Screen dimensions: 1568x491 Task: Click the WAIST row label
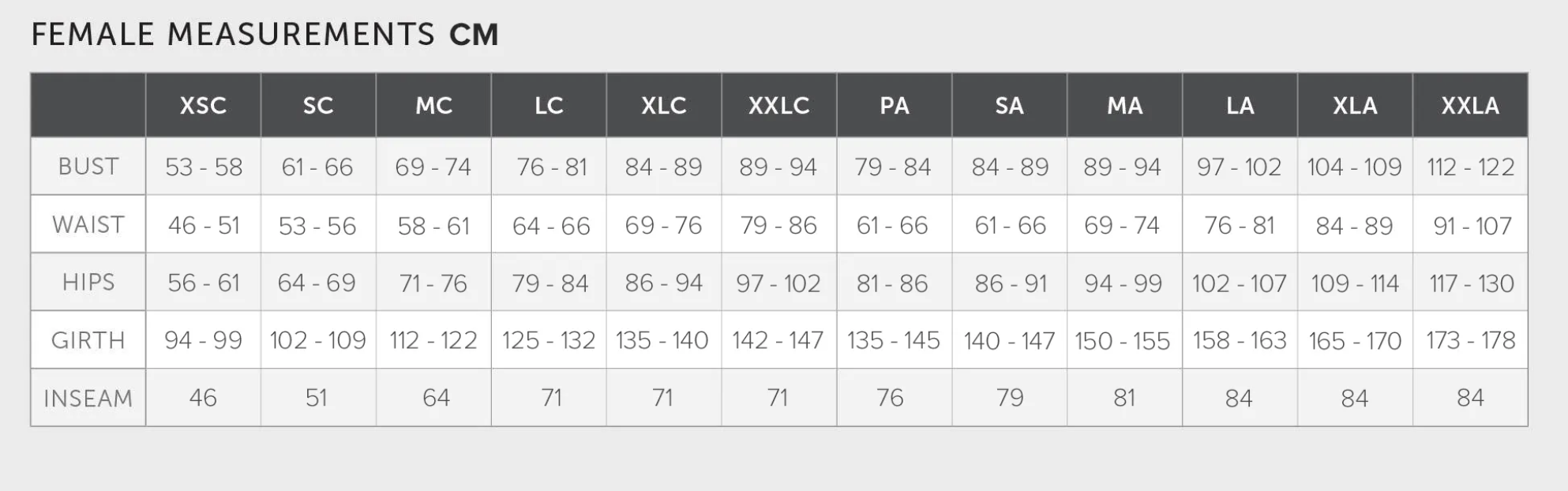[88, 225]
